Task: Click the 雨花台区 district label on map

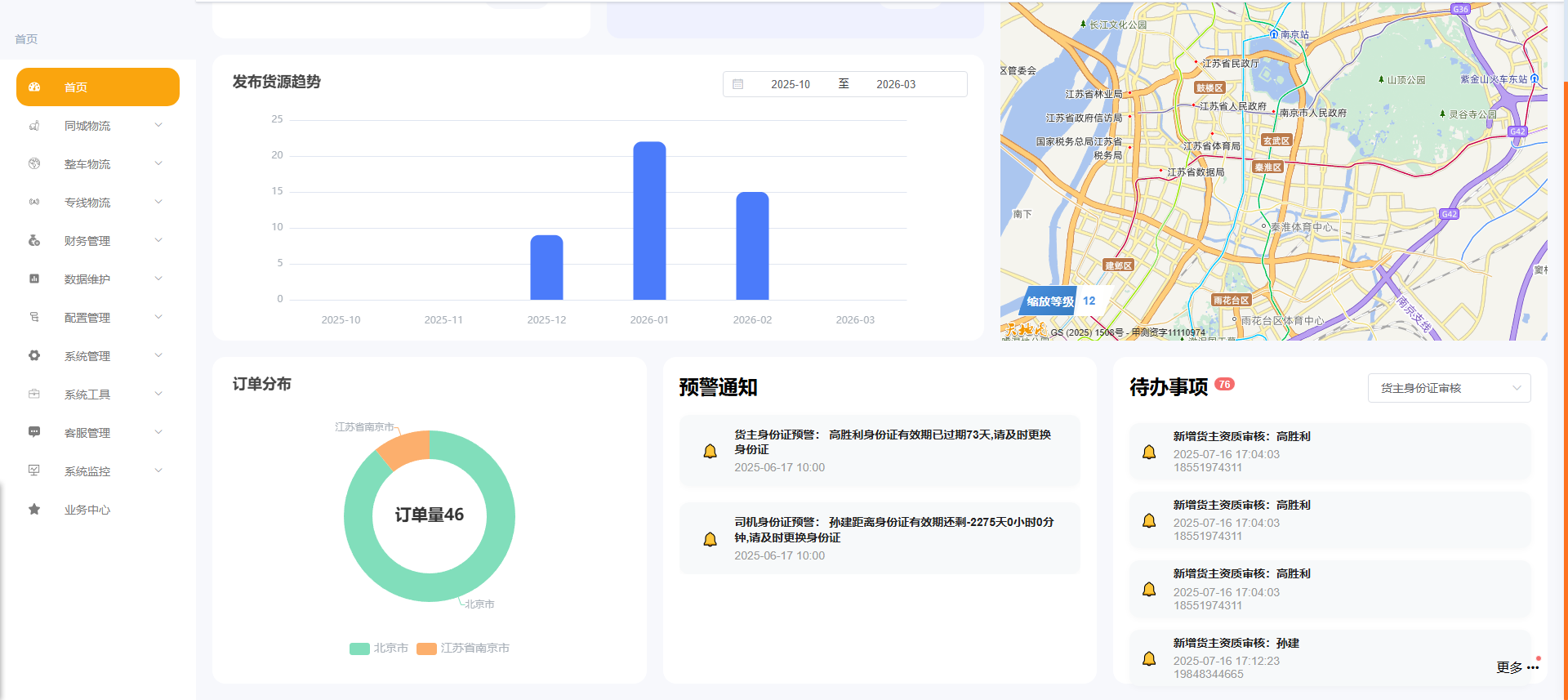Action: click(x=1231, y=300)
